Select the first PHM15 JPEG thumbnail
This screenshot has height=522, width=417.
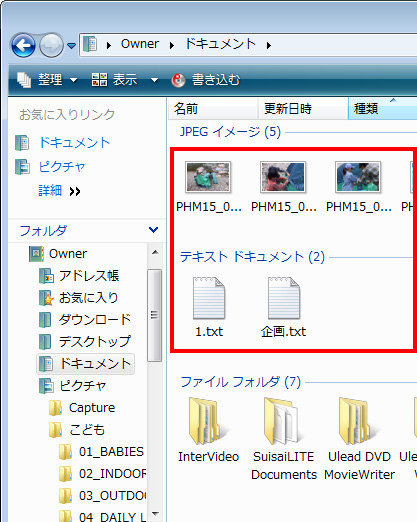click(x=208, y=177)
